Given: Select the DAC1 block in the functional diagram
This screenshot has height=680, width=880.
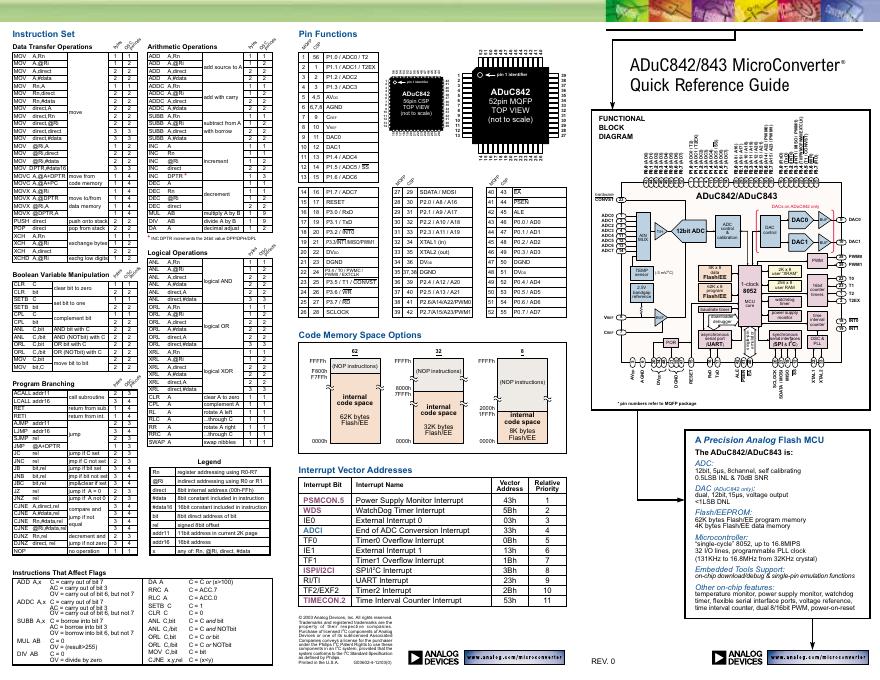Looking at the screenshot, I should pyautogui.click(x=799, y=242).
